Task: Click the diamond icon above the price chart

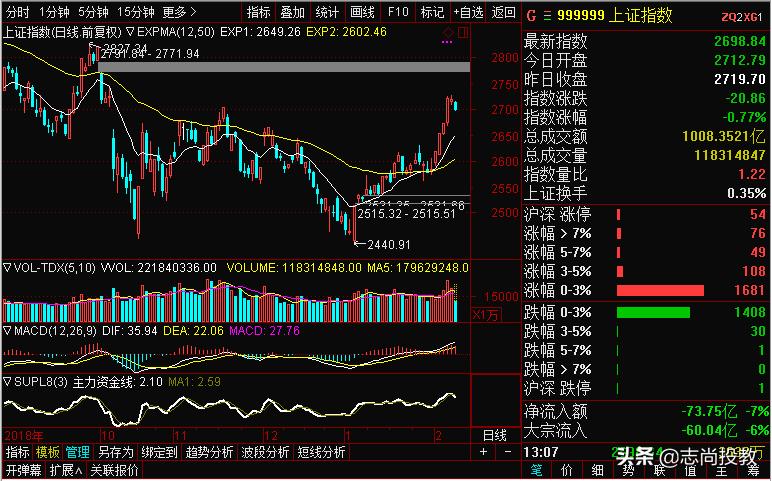Action: 448,33
